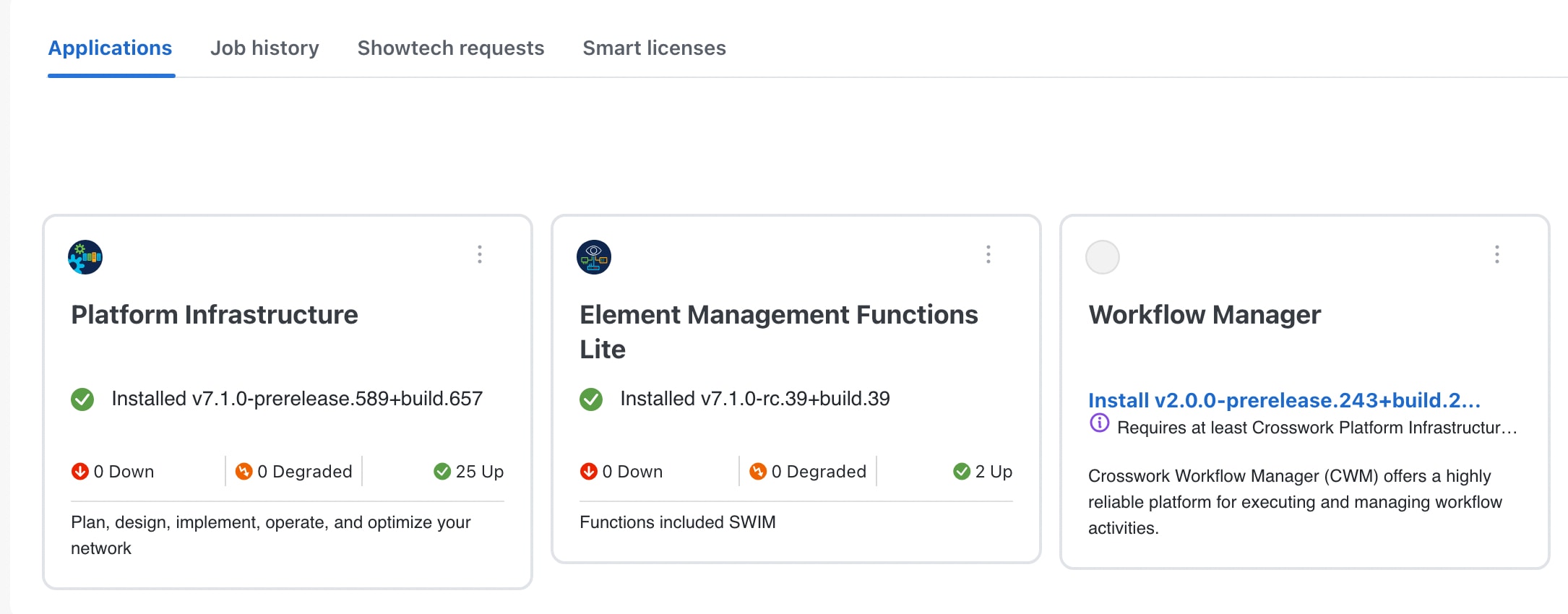Click Platform Infrastructure installed green checkmark
The height and width of the screenshot is (614, 1568).
(82, 399)
